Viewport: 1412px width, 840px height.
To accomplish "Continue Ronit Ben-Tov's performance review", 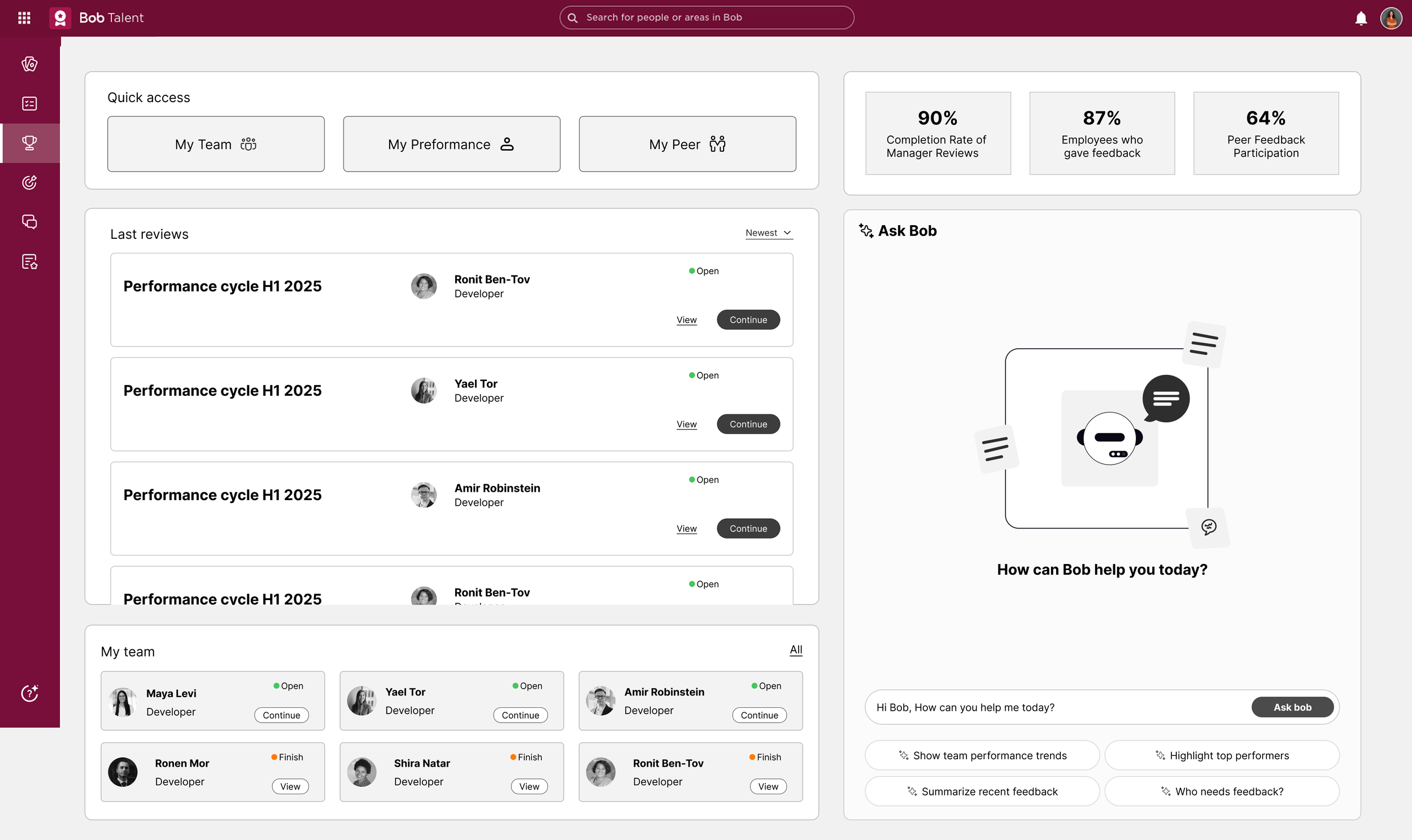I will point(748,320).
